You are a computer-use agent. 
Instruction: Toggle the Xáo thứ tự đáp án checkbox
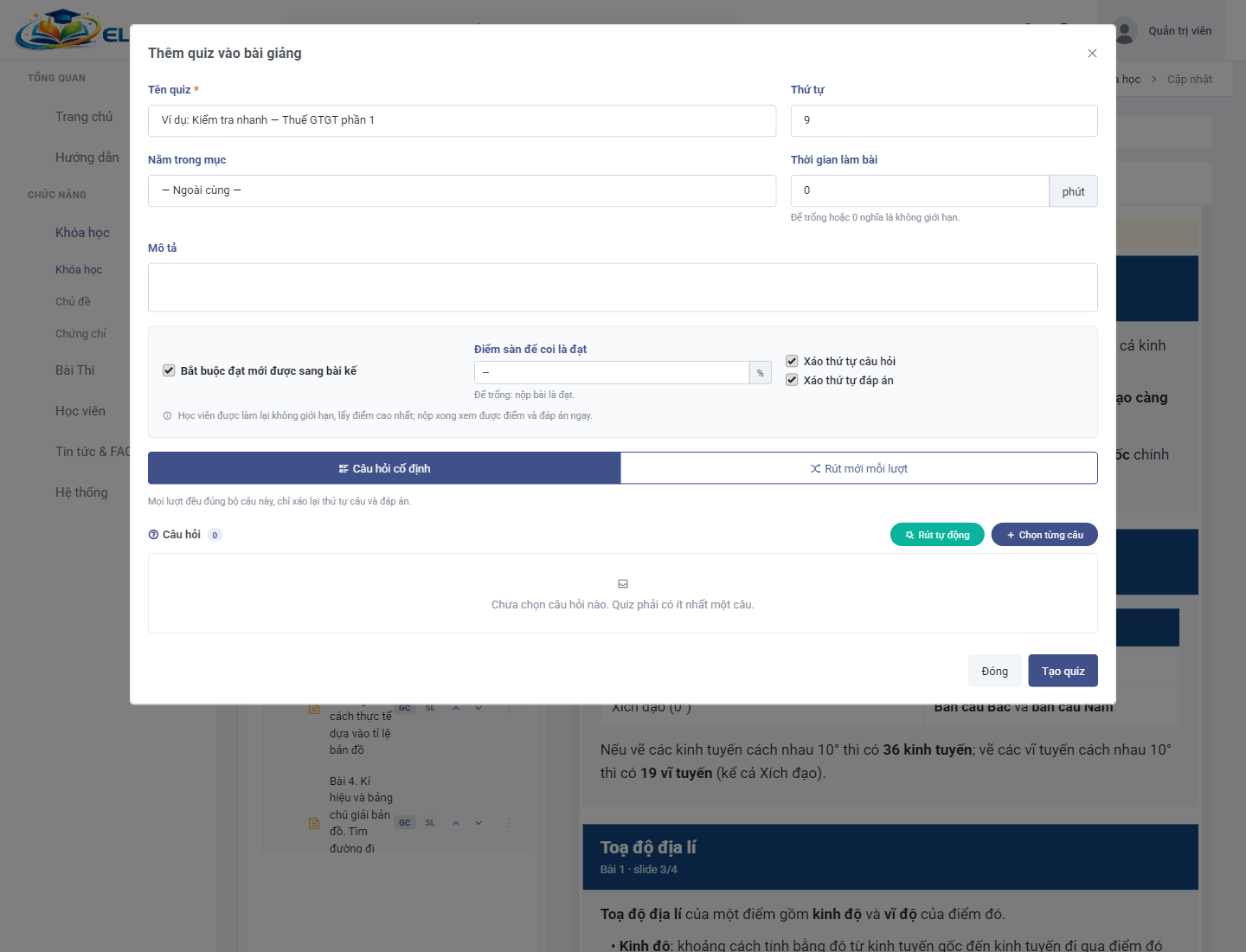click(x=792, y=380)
